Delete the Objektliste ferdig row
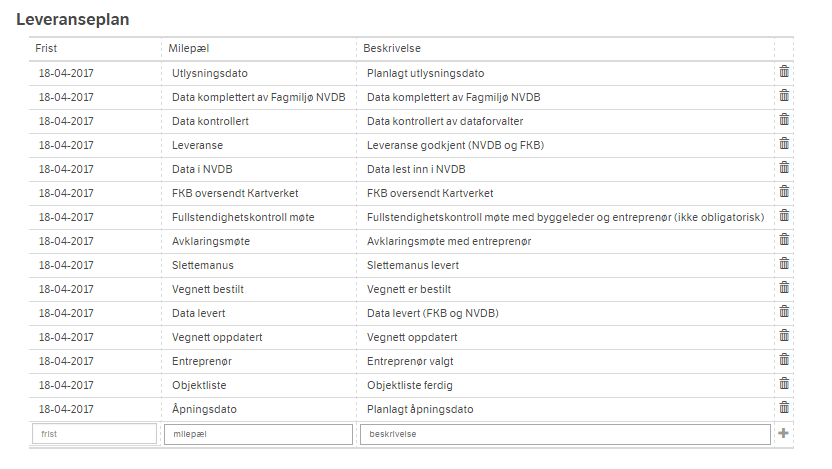 tap(784, 384)
